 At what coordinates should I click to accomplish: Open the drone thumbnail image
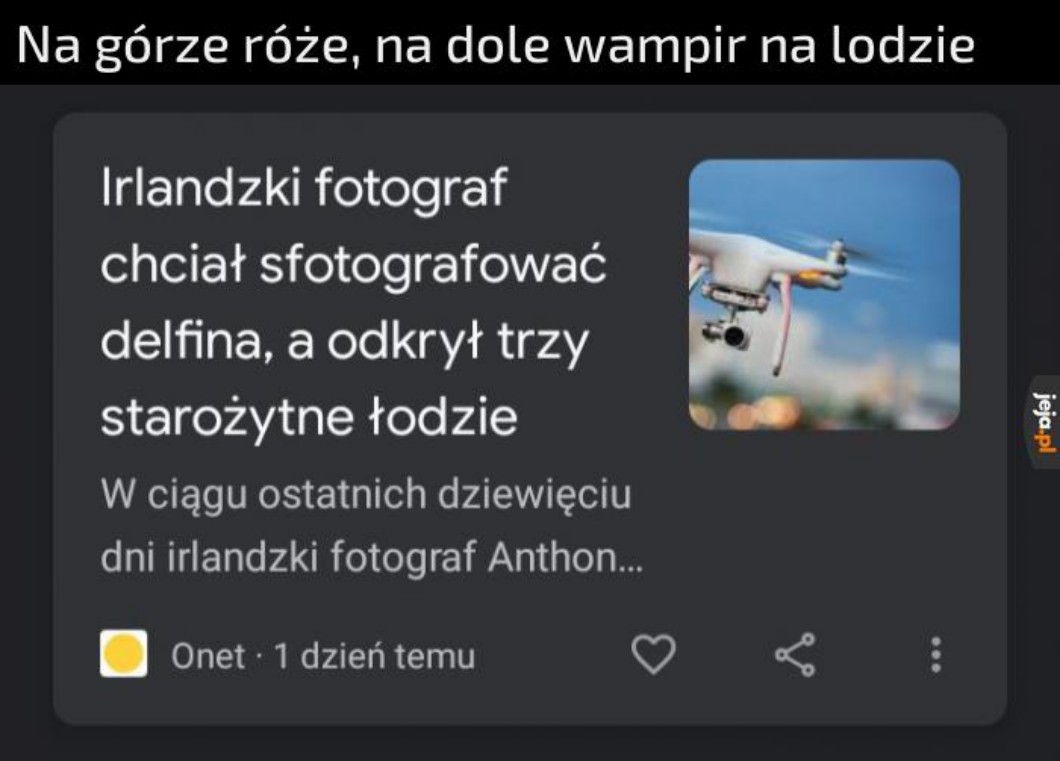pos(824,295)
